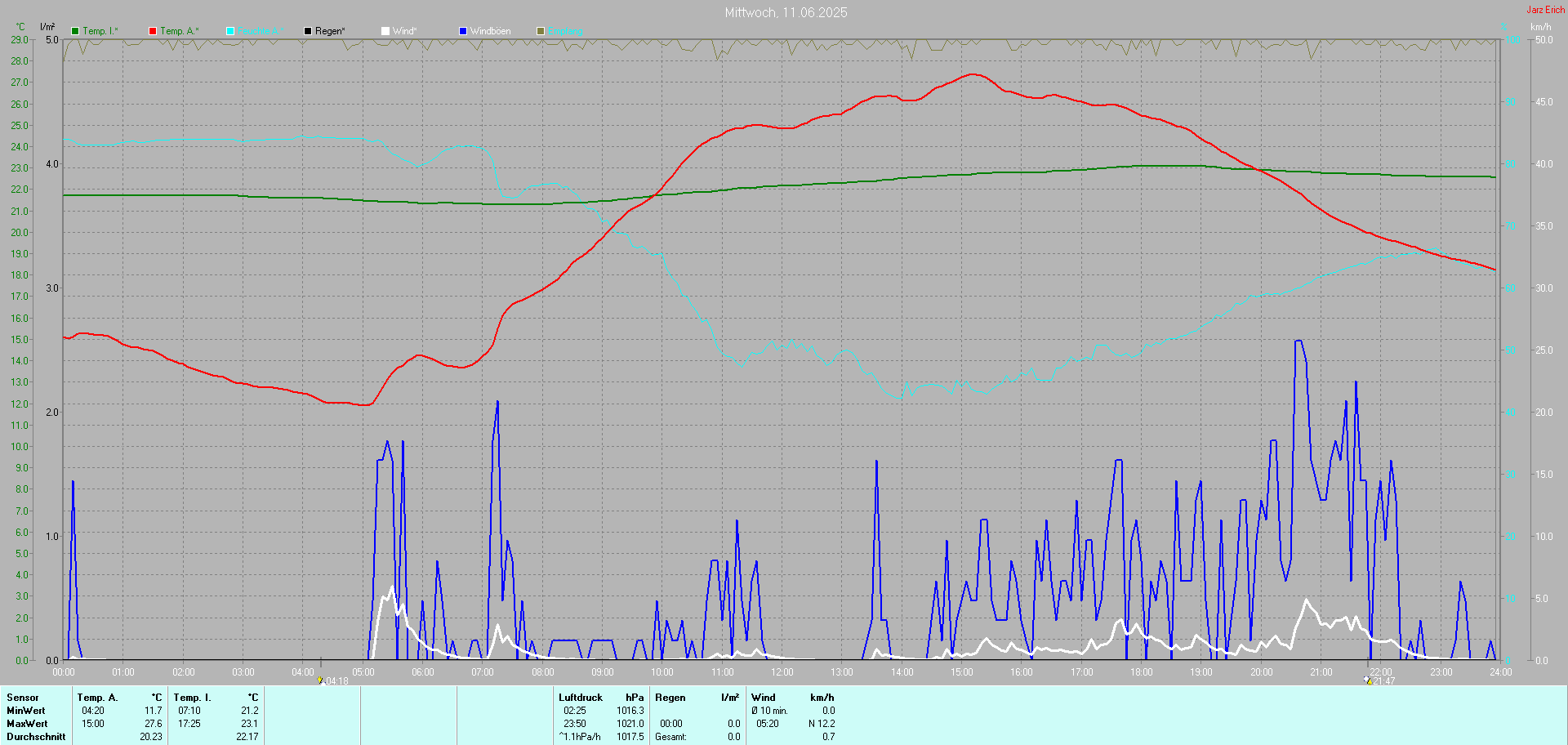This screenshot has width=1568, height=745.
Task: Click the Empfang legend label
Action: coord(566,31)
